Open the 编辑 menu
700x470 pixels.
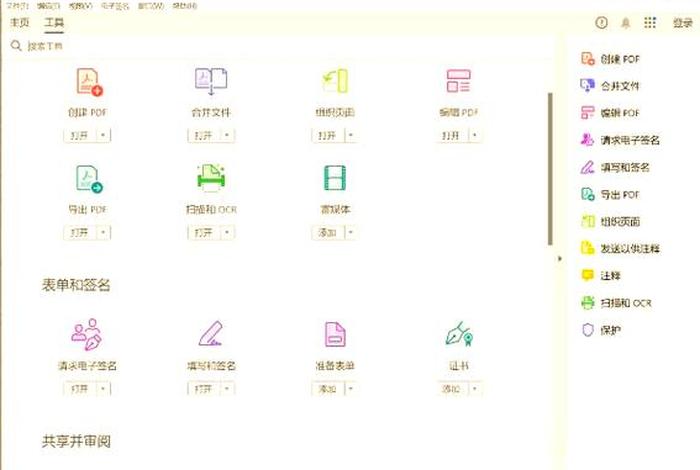[48, 6]
